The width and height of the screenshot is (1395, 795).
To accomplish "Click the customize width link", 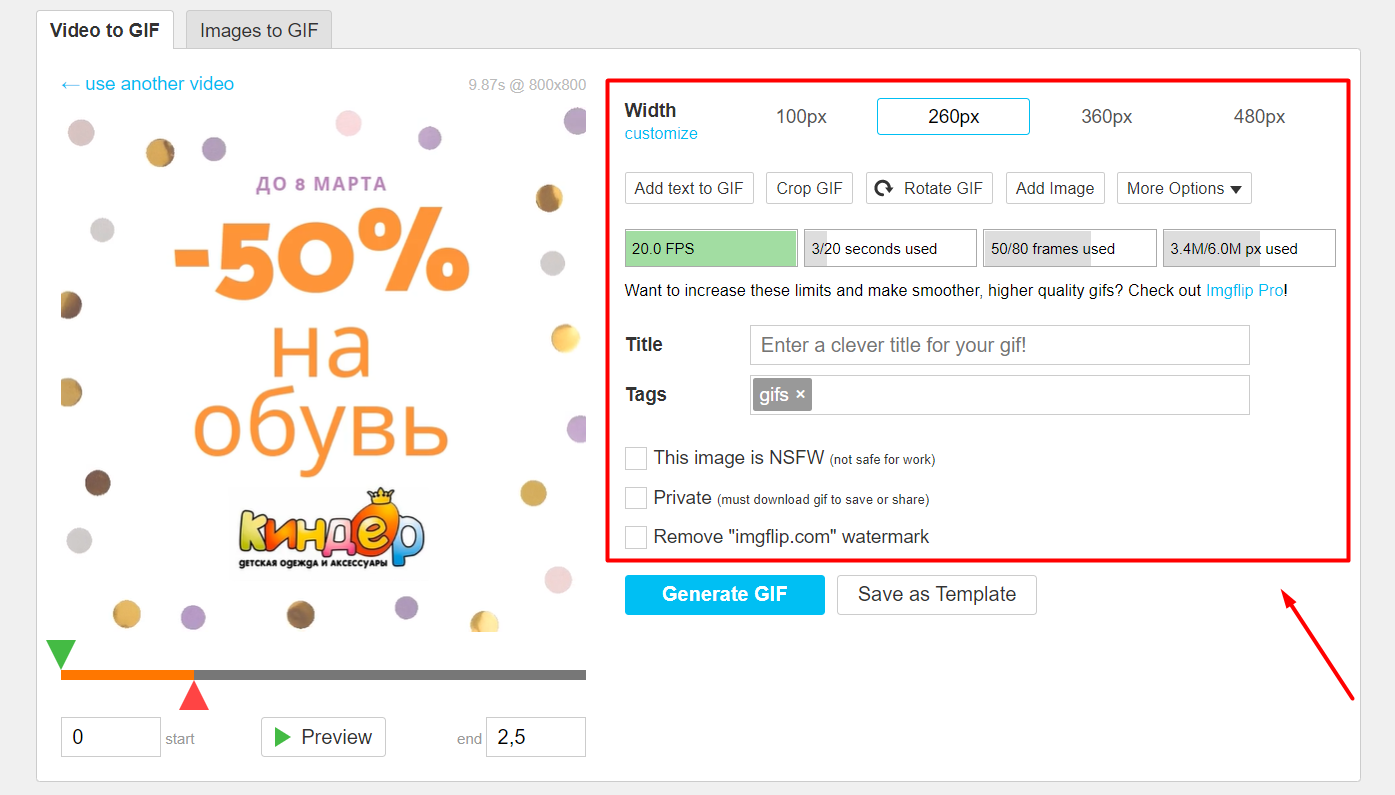I will click(x=661, y=134).
